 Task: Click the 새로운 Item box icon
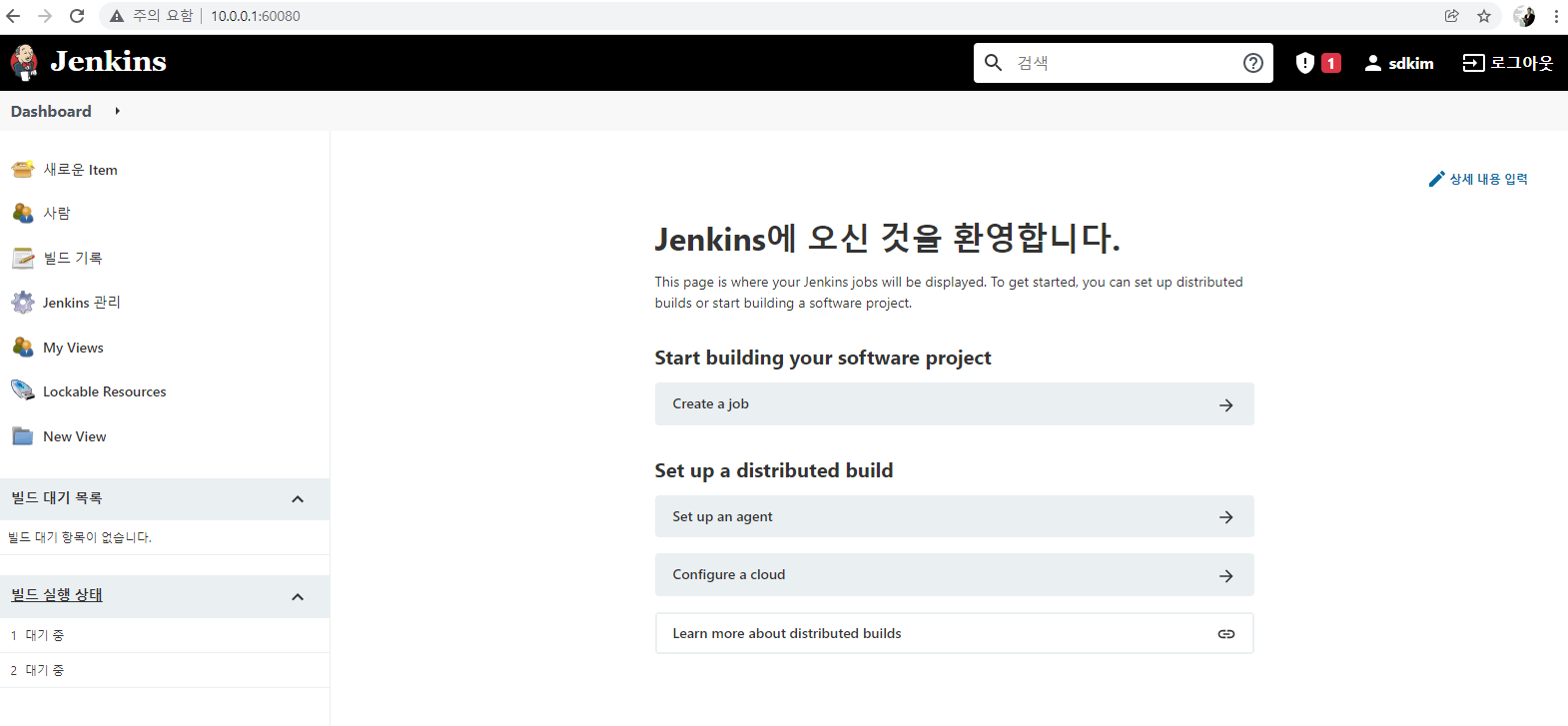[x=22, y=170]
